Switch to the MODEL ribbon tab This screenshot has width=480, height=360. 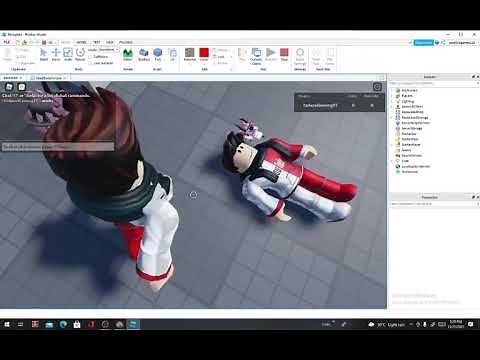coord(81,42)
